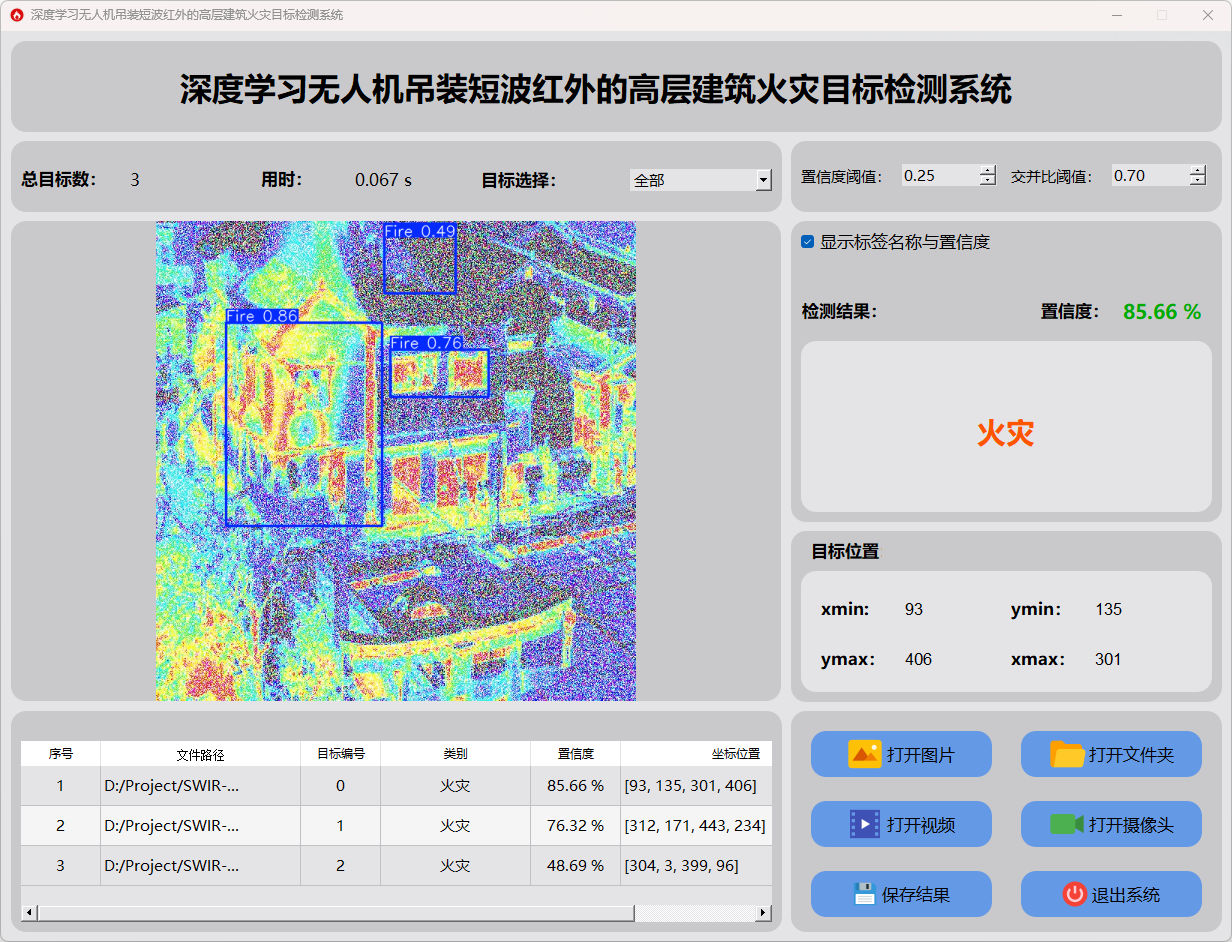1232x942 pixels.
Task: Click the film icon on 打开视频 button
Action: 864,824
